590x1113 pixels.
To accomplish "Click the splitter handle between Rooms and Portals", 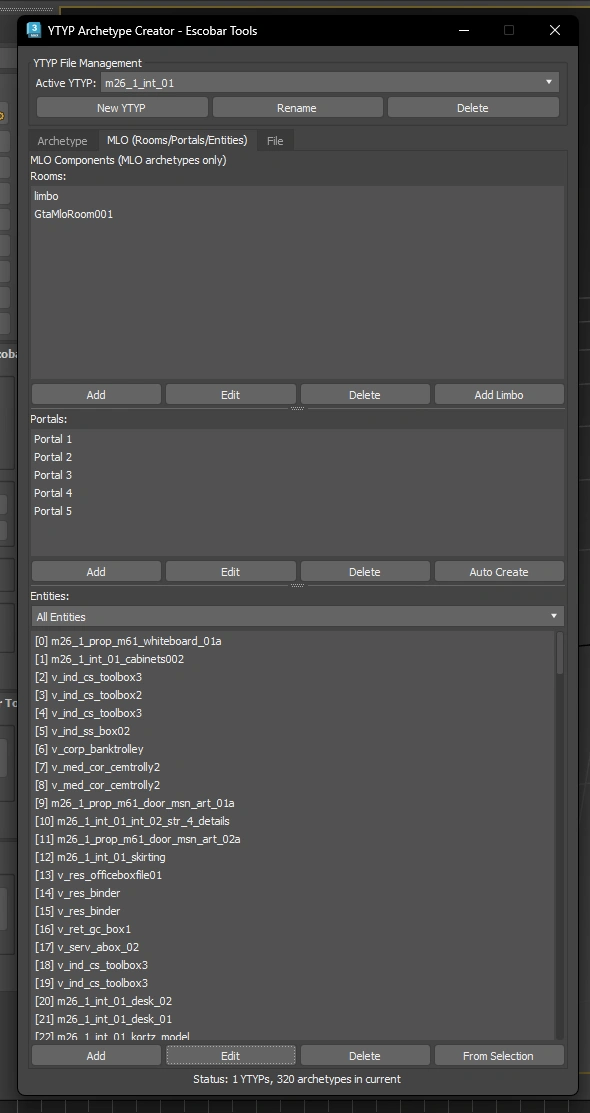I will pos(297,408).
